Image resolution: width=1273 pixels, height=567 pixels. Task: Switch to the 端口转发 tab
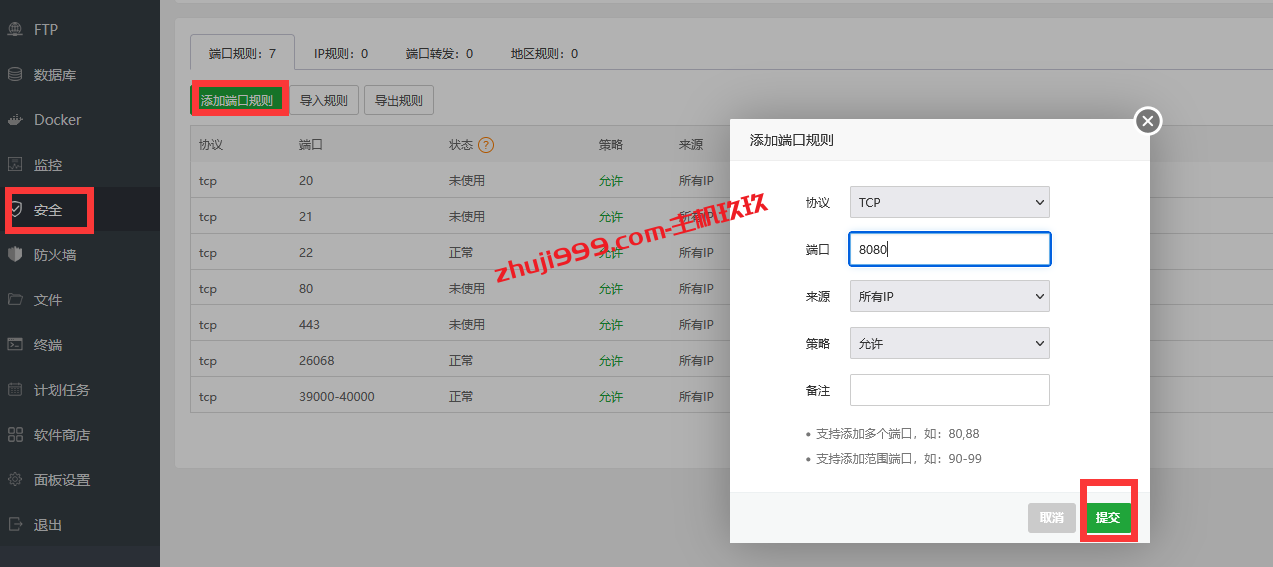(439, 53)
